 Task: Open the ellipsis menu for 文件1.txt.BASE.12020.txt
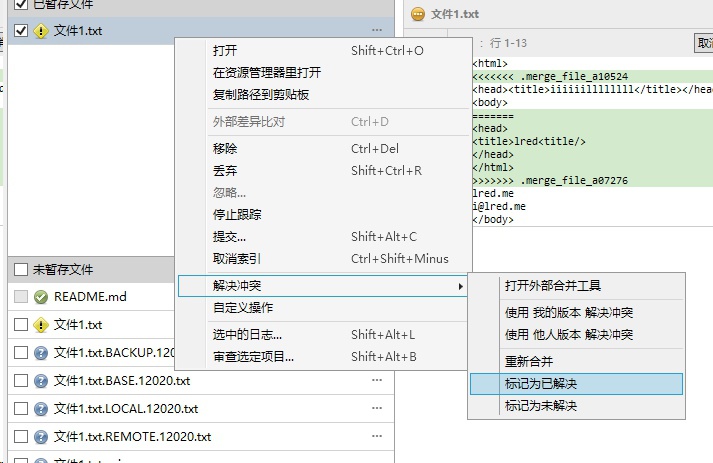coord(377,381)
